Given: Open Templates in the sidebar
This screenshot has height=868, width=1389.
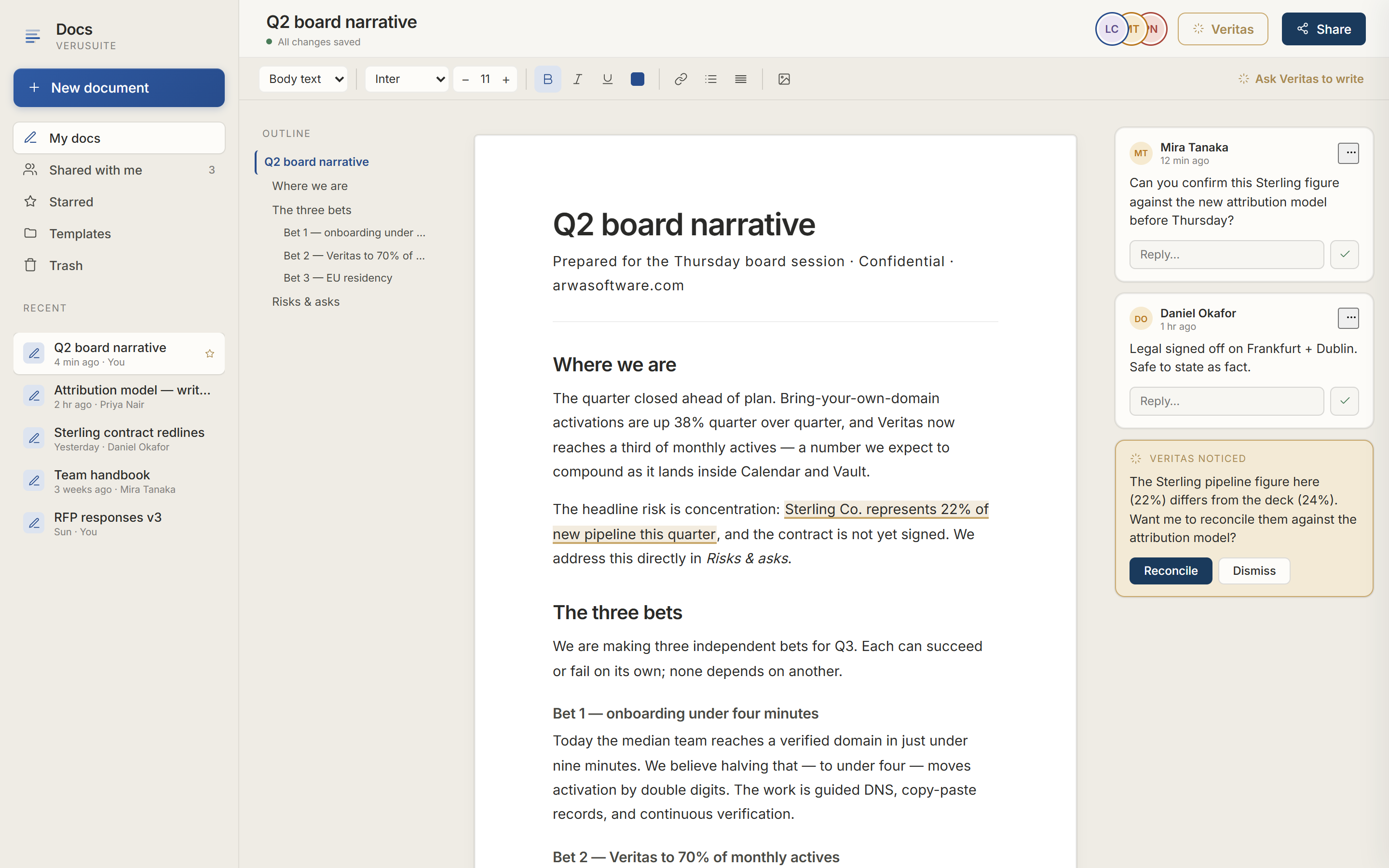Looking at the screenshot, I should (119, 234).
